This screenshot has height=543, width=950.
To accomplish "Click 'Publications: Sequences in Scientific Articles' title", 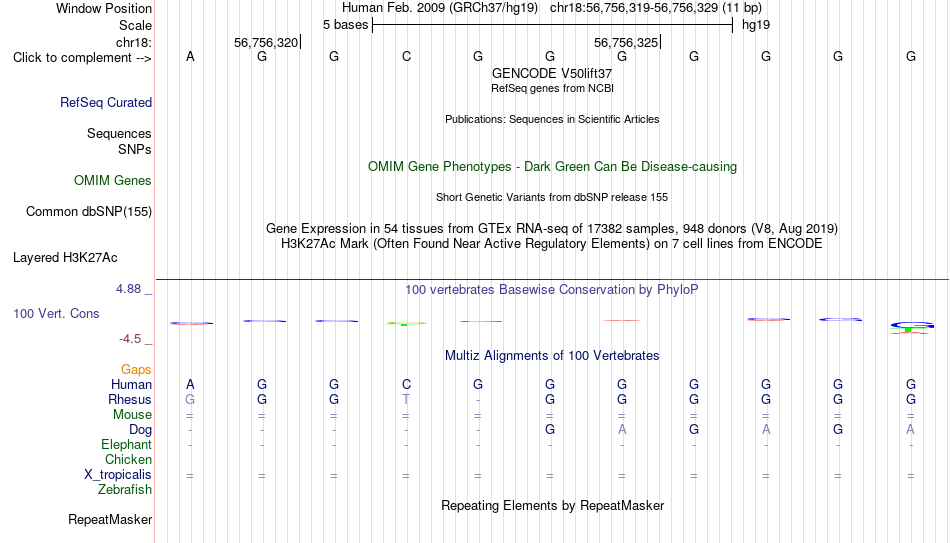I will (x=552, y=119).
